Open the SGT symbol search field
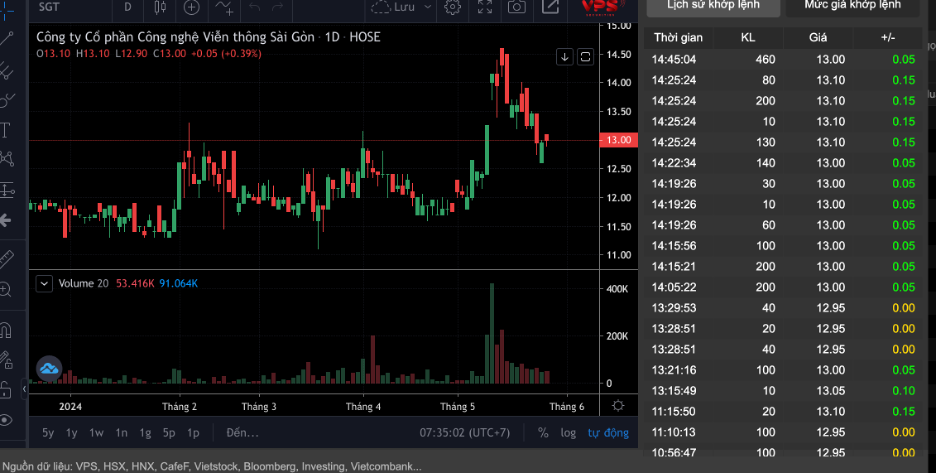The height and width of the screenshot is (474, 936). coord(49,7)
